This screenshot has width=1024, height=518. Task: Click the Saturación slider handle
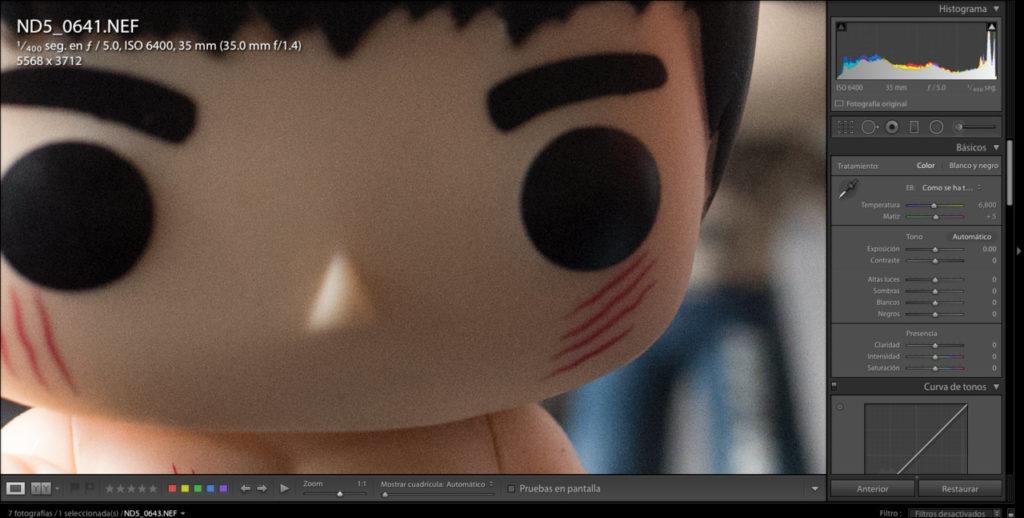[935, 369]
